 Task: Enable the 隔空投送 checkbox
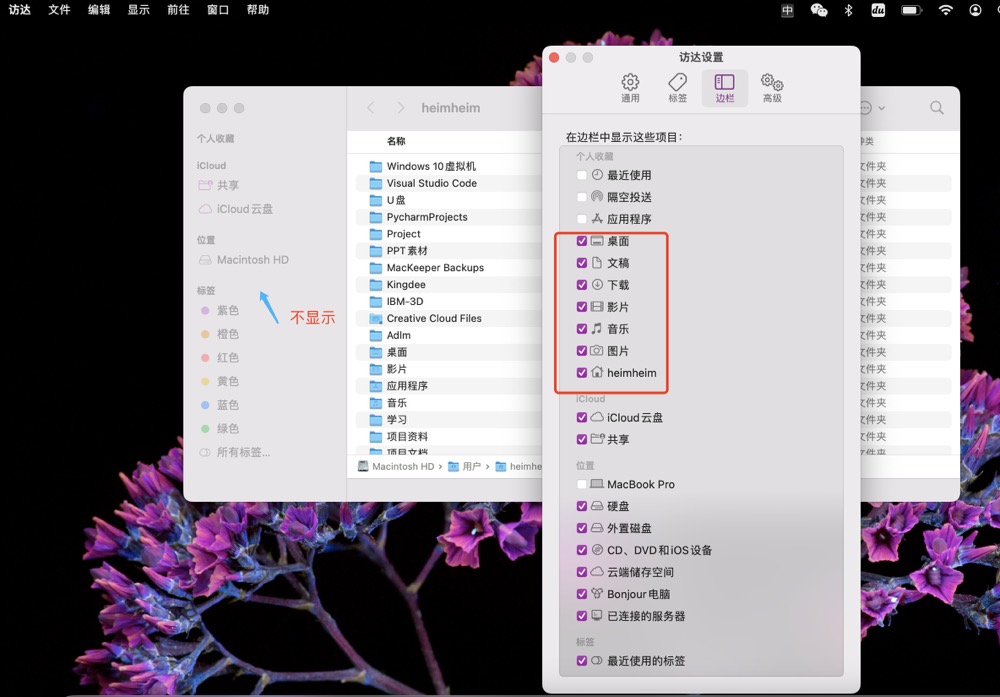pos(582,197)
